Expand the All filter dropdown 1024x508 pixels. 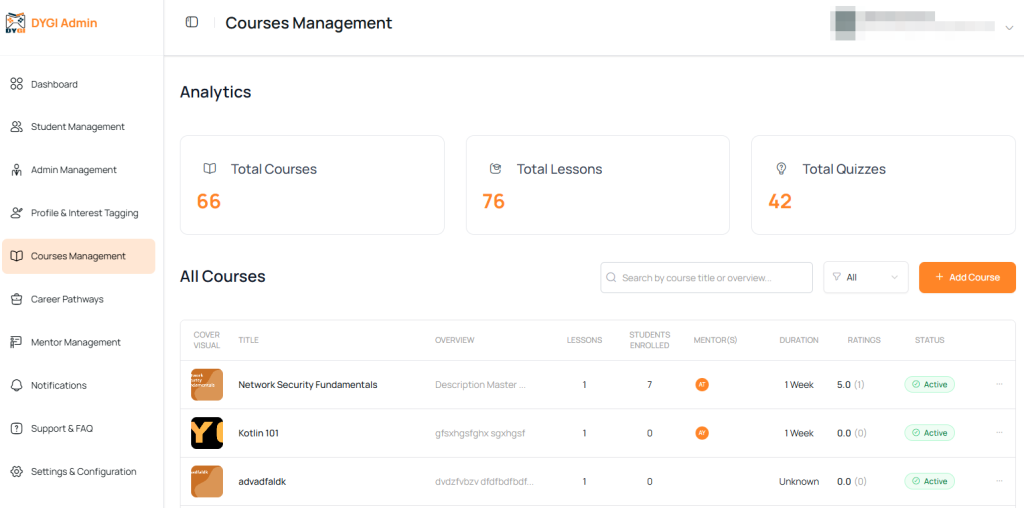click(865, 277)
